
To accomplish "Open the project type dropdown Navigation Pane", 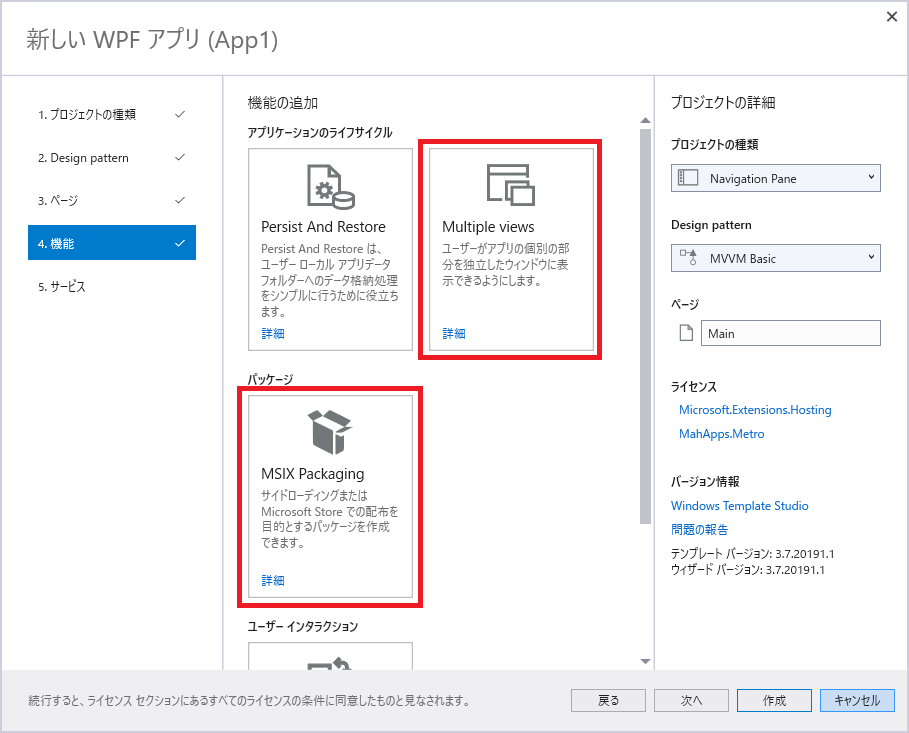I will [x=776, y=178].
